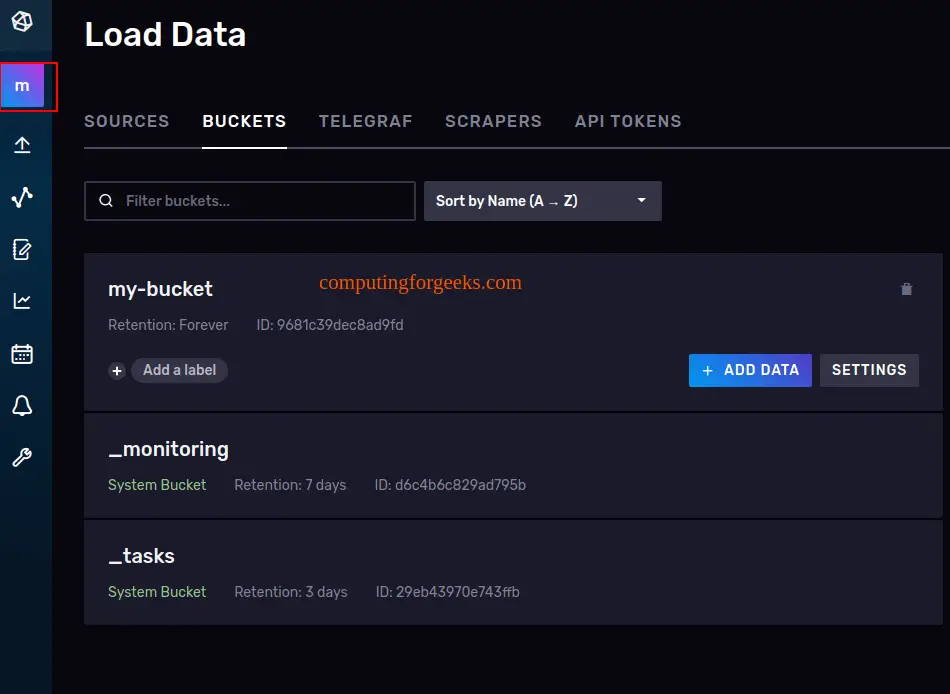The image size is (950, 694).
Task: Click the search magnifier in filter box
Action: [x=106, y=201]
